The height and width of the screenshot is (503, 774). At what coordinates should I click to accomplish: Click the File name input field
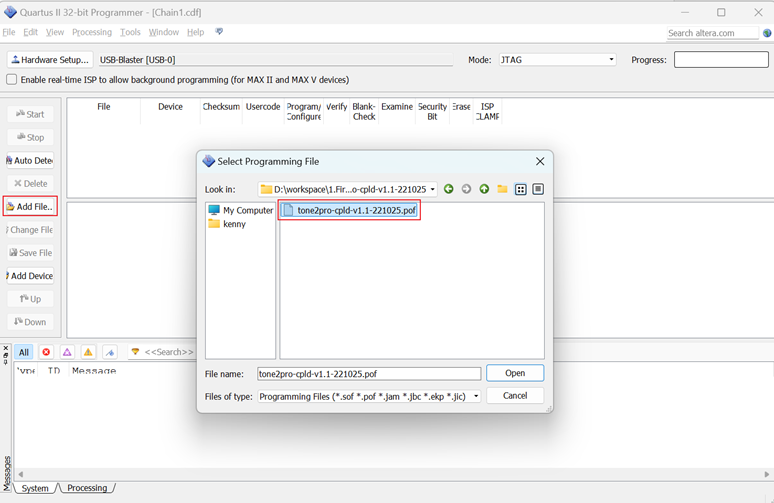[369, 374]
